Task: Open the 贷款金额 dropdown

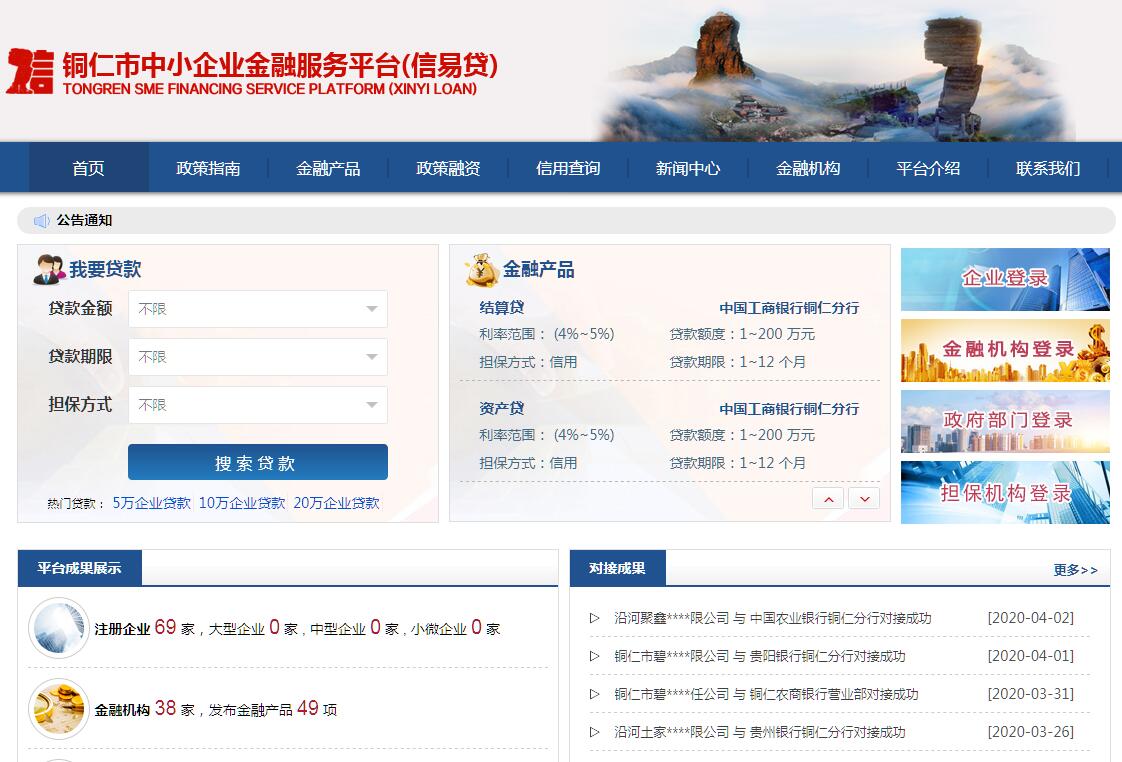Action: (257, 309)
